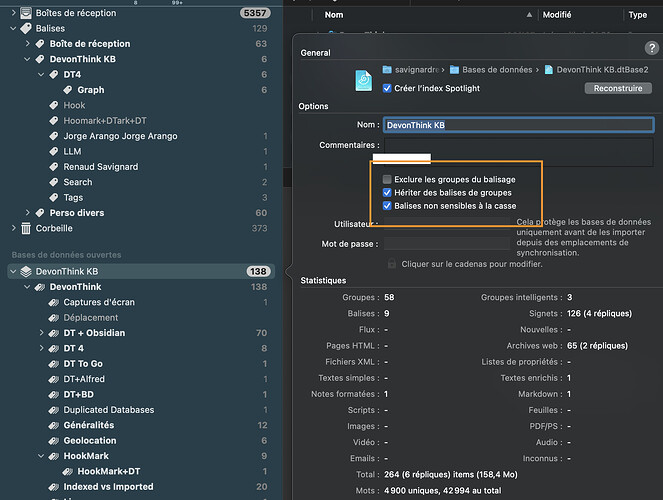Click the help question mark icon
This screenshot has height=500, width=663.
point(652,48)
